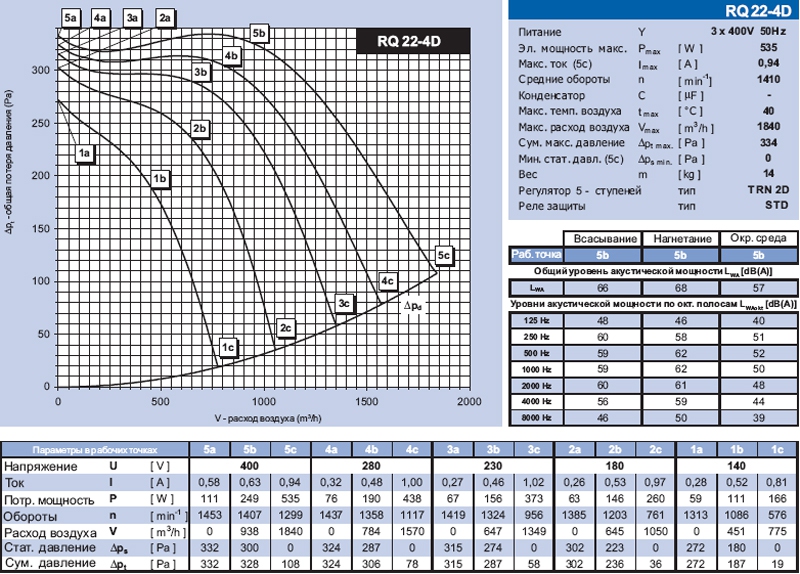
Task: Click the 4c operating point label on chart
Action: (x=388, y=281)
